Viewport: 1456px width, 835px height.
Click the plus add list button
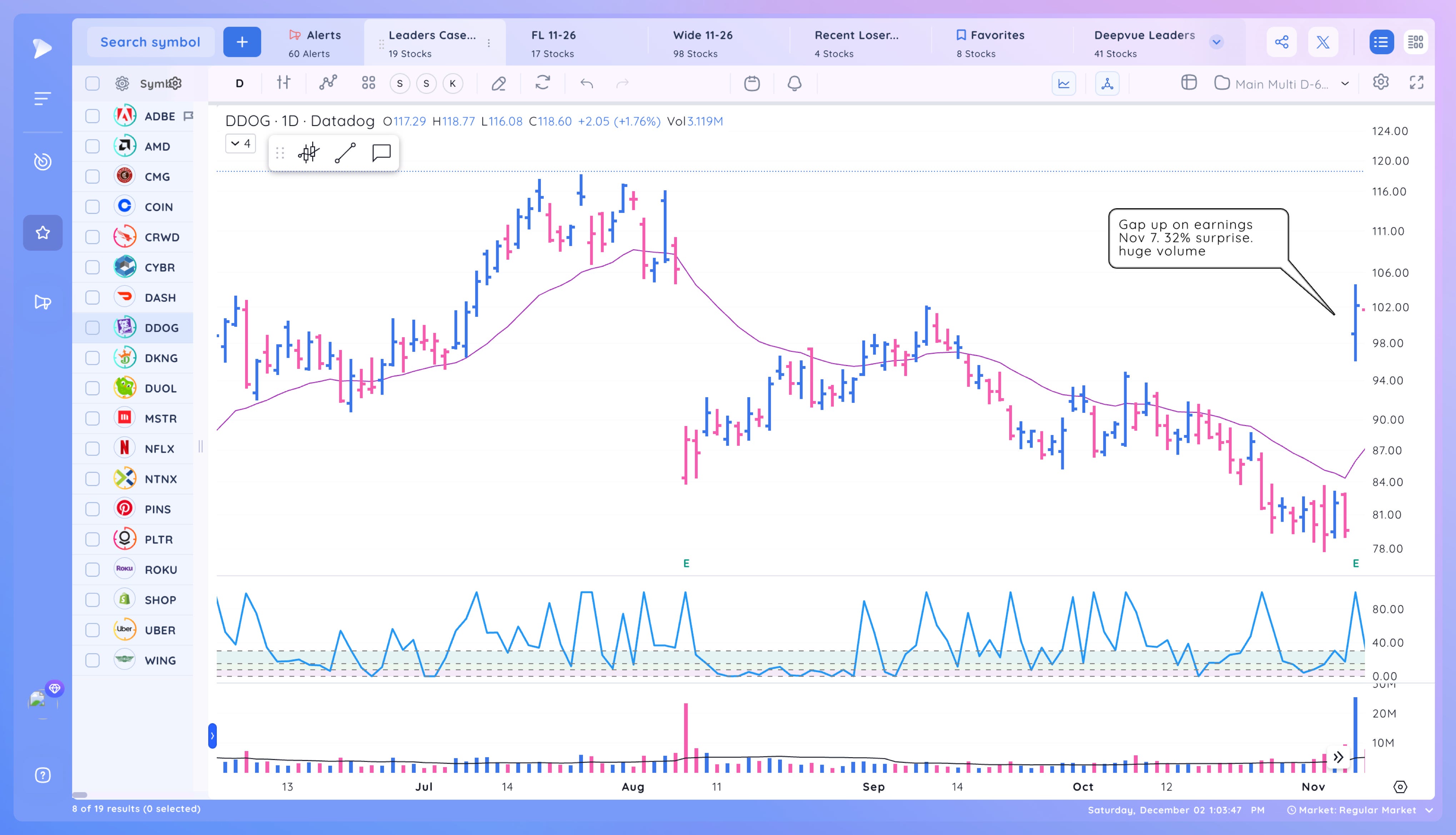click(x=242, y=42)
